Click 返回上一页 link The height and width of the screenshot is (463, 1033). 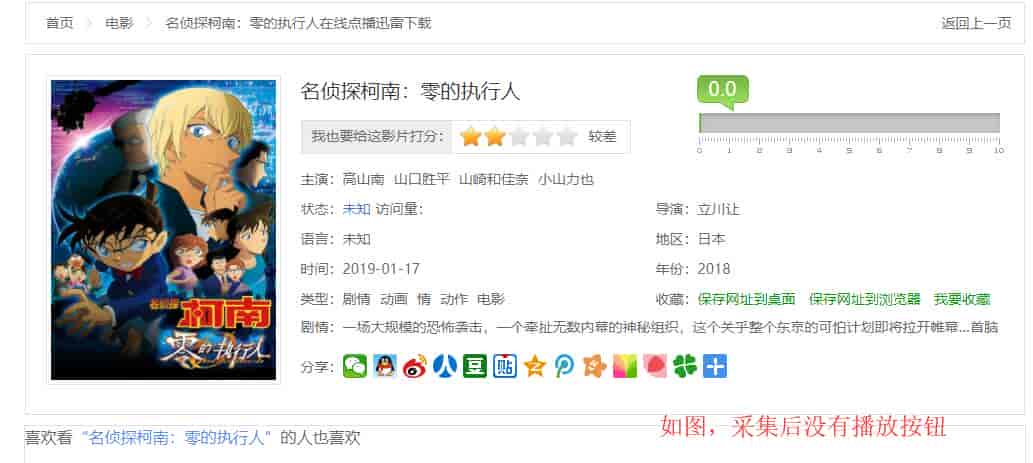pyautogui.click(x=976, y=24)
